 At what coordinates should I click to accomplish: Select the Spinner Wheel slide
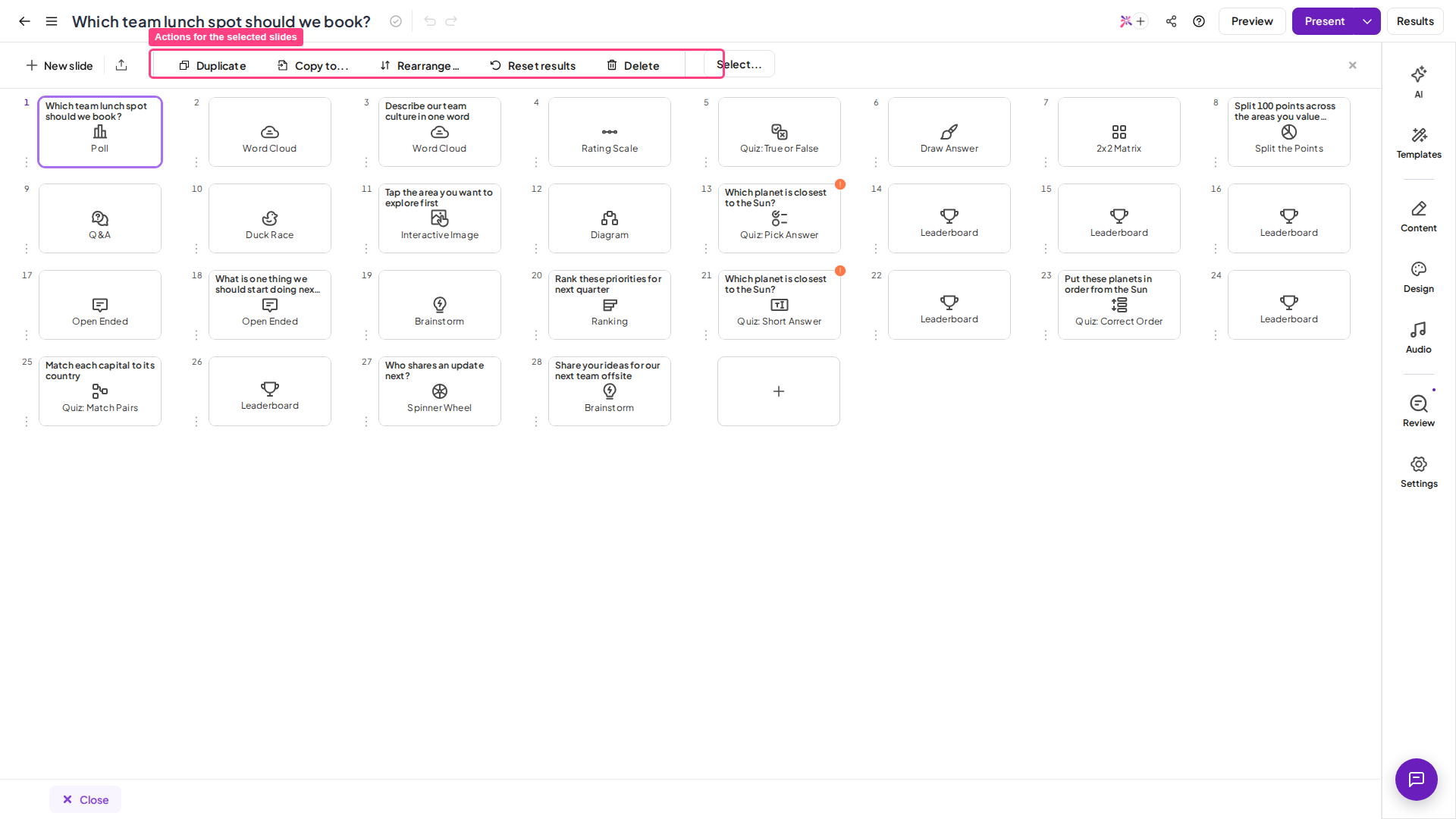pos(440,391)
